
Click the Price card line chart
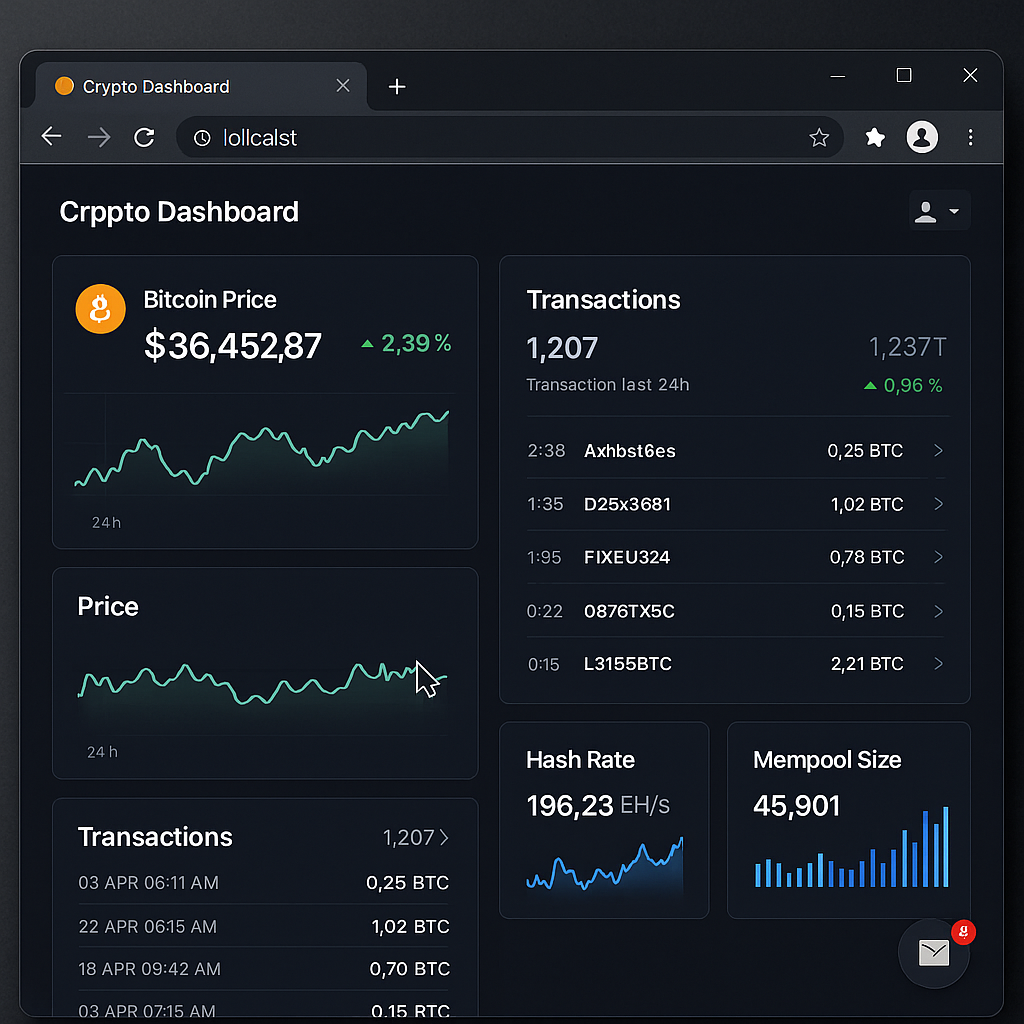[x=263, y=682]
